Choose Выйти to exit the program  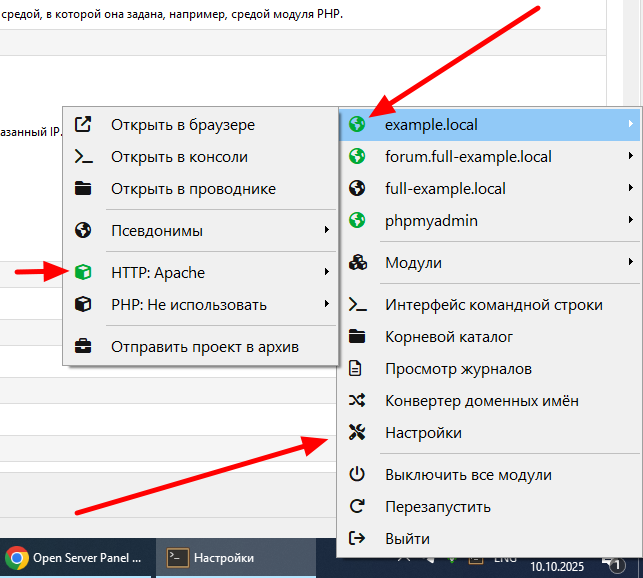pyautogui.click(x=489, y=539)
